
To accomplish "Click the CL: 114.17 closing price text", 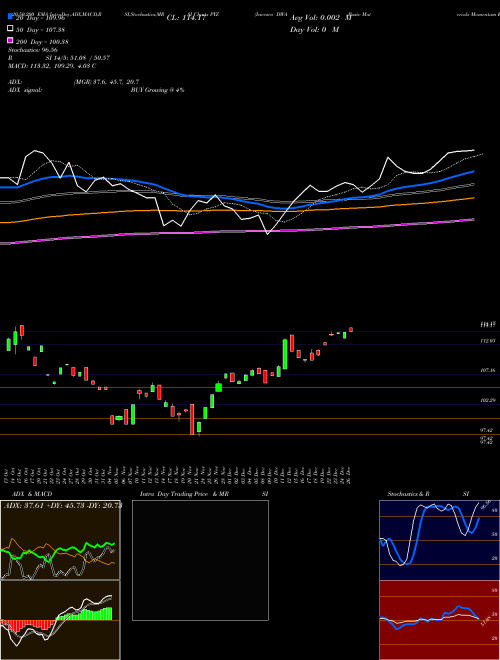I will coord(186,18).
